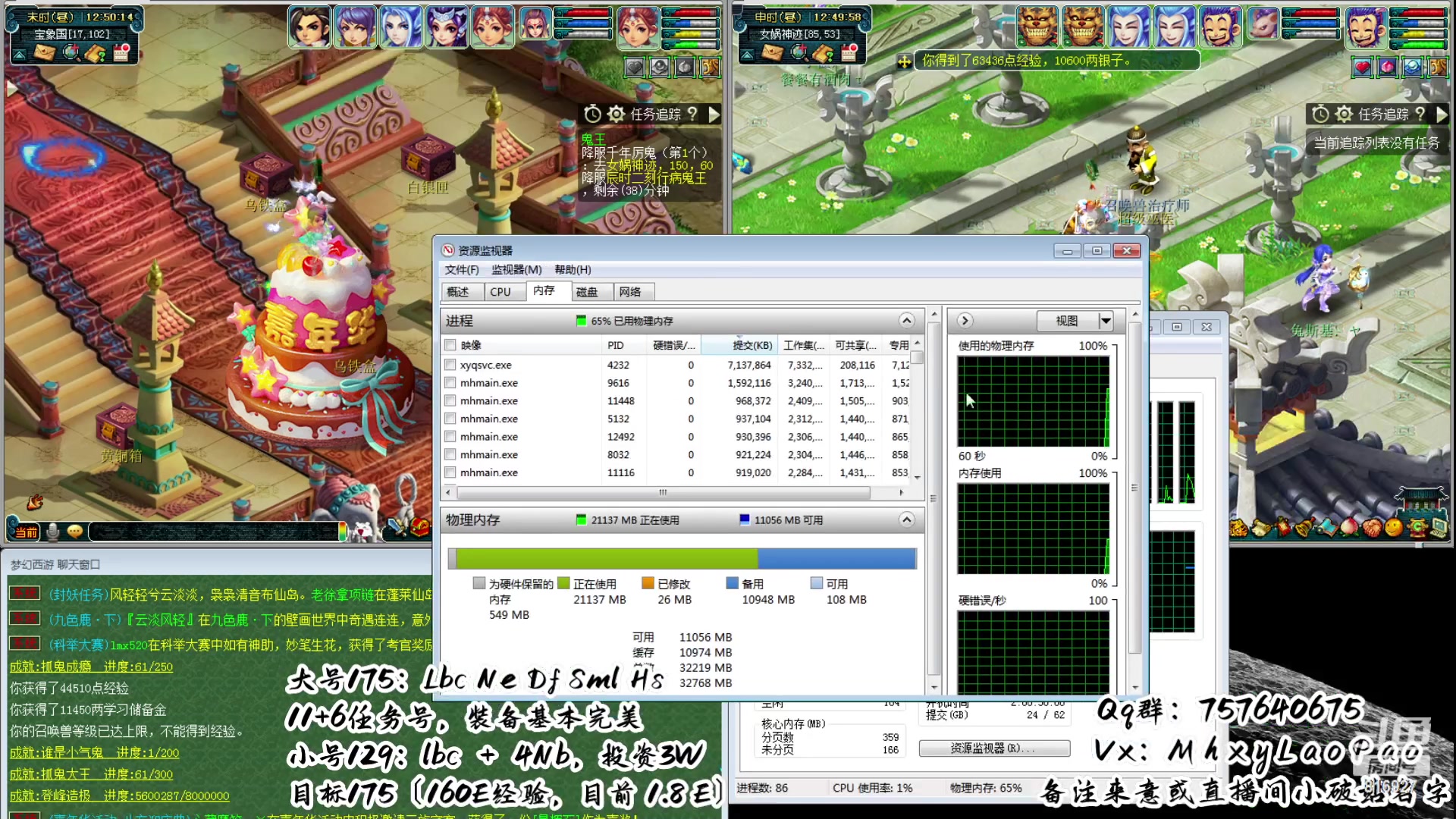Image resolution: width=1456 pixels, height=819 pixels.
Task: Click task tracker question mark in 女娲神迹 window
Action: (1420, 114)
